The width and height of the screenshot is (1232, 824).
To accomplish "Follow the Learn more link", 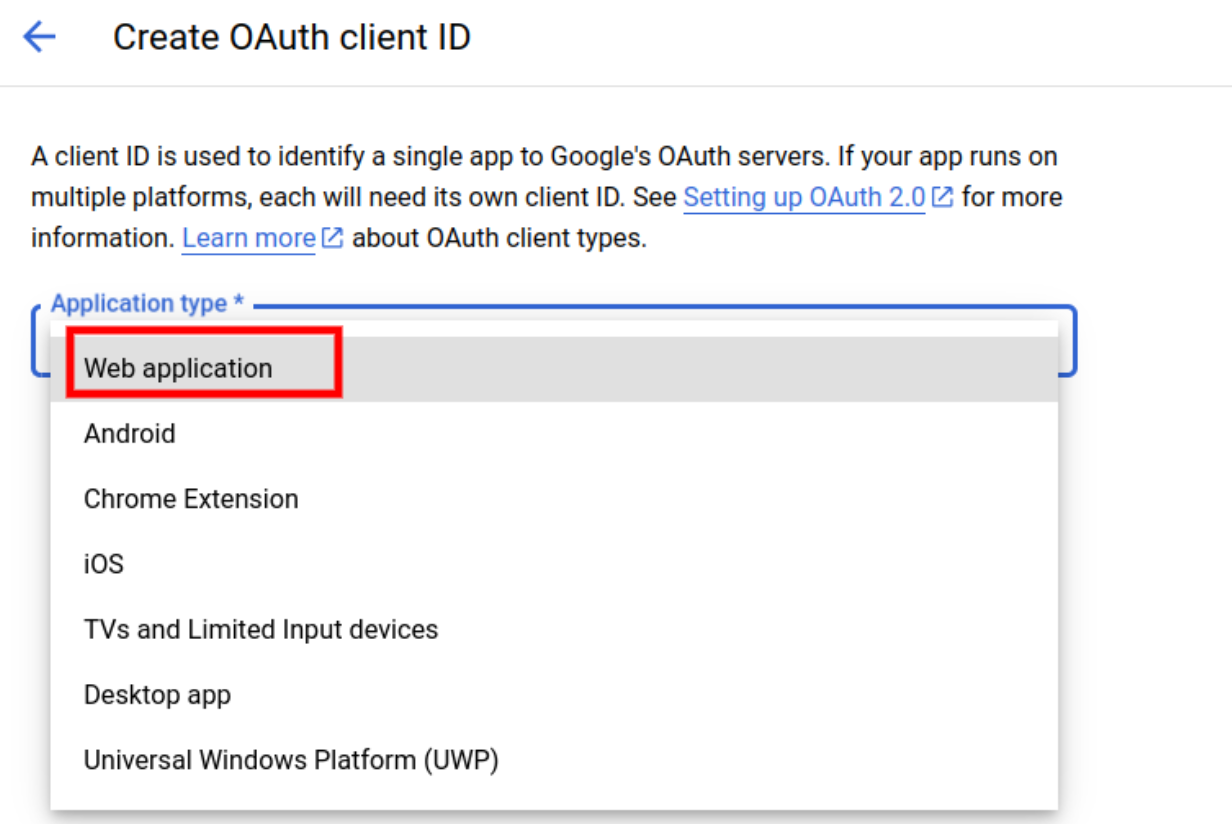I will pyautogui.click(x=248, y=239).
